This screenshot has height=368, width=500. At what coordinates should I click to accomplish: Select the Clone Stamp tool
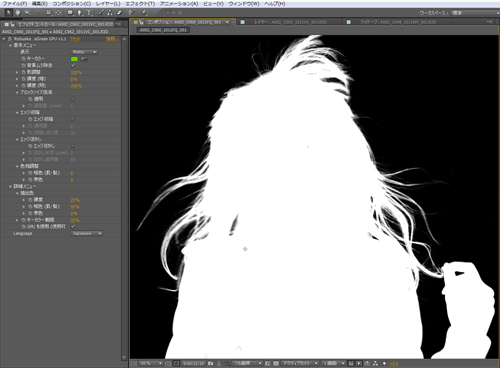tap(110, 13)
